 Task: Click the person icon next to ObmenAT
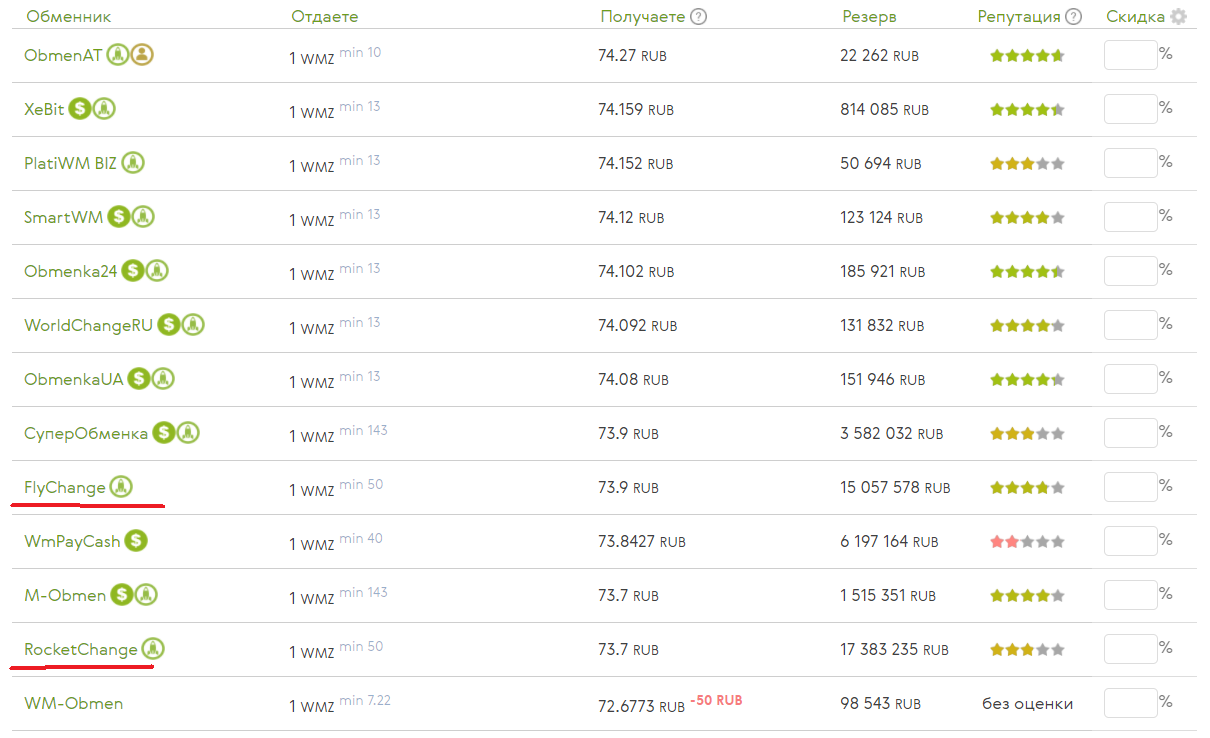click(x=142, y=55)
